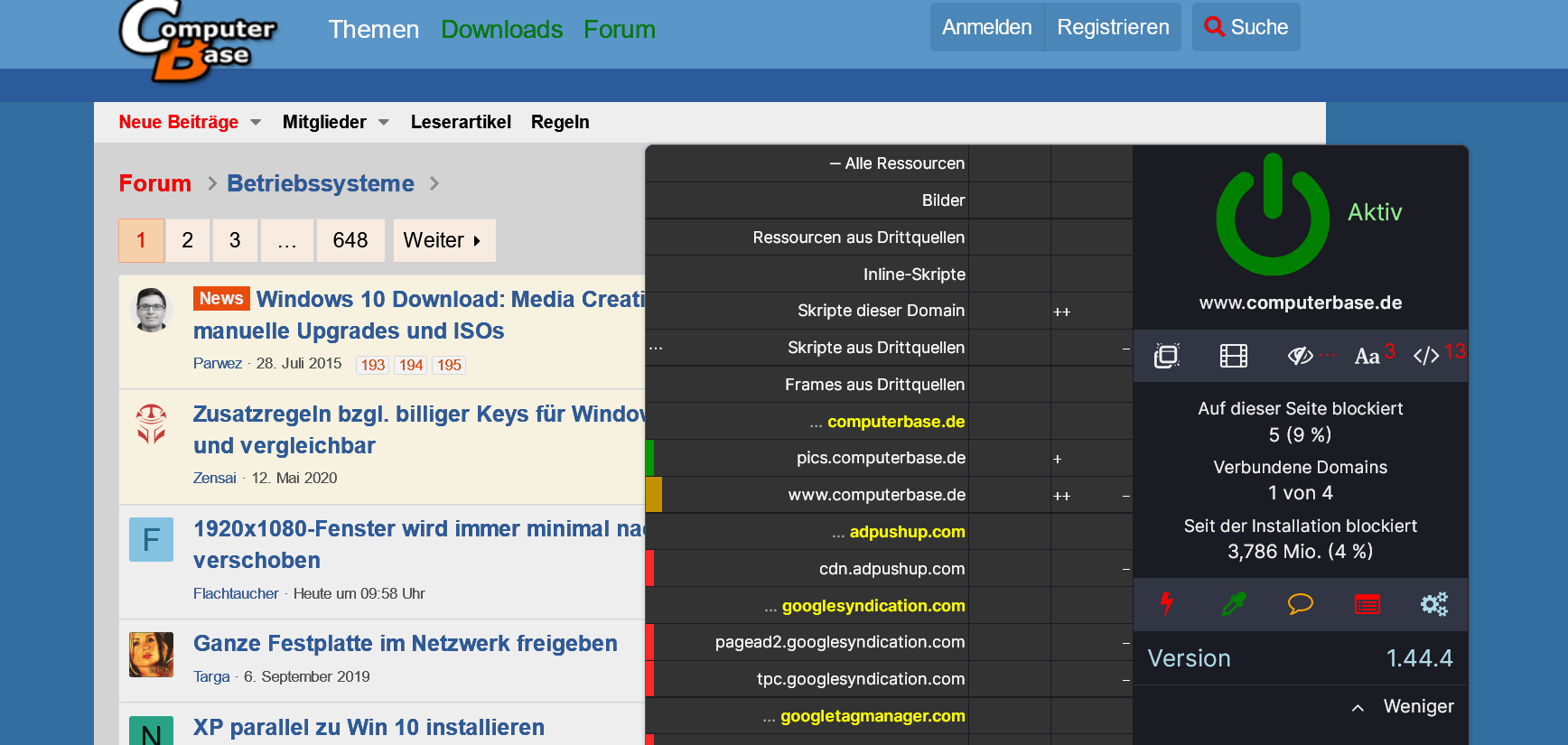Click the speech bubble report icon

pos(1300,604)
